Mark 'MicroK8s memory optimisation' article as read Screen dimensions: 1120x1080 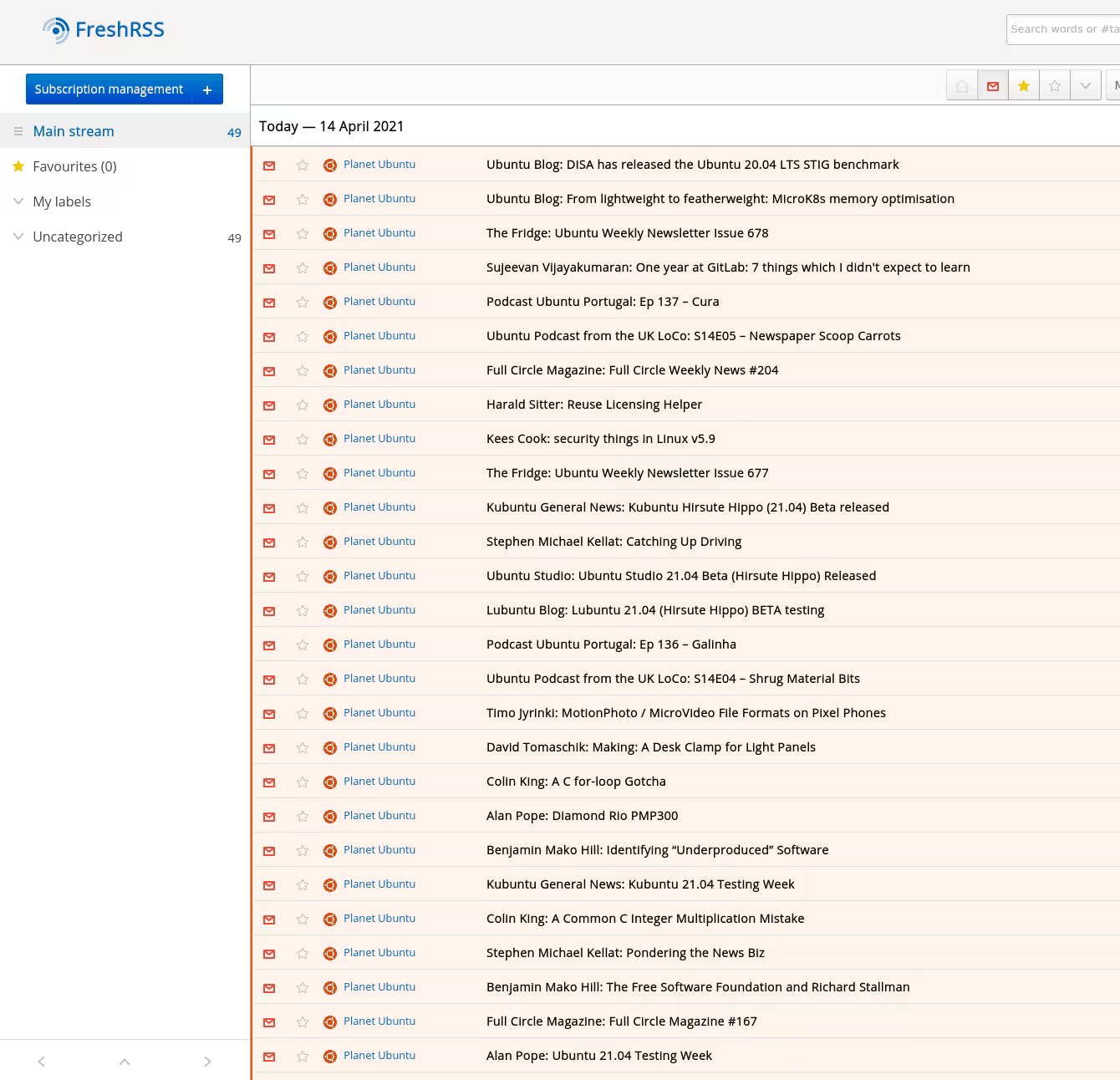point(269,200)
